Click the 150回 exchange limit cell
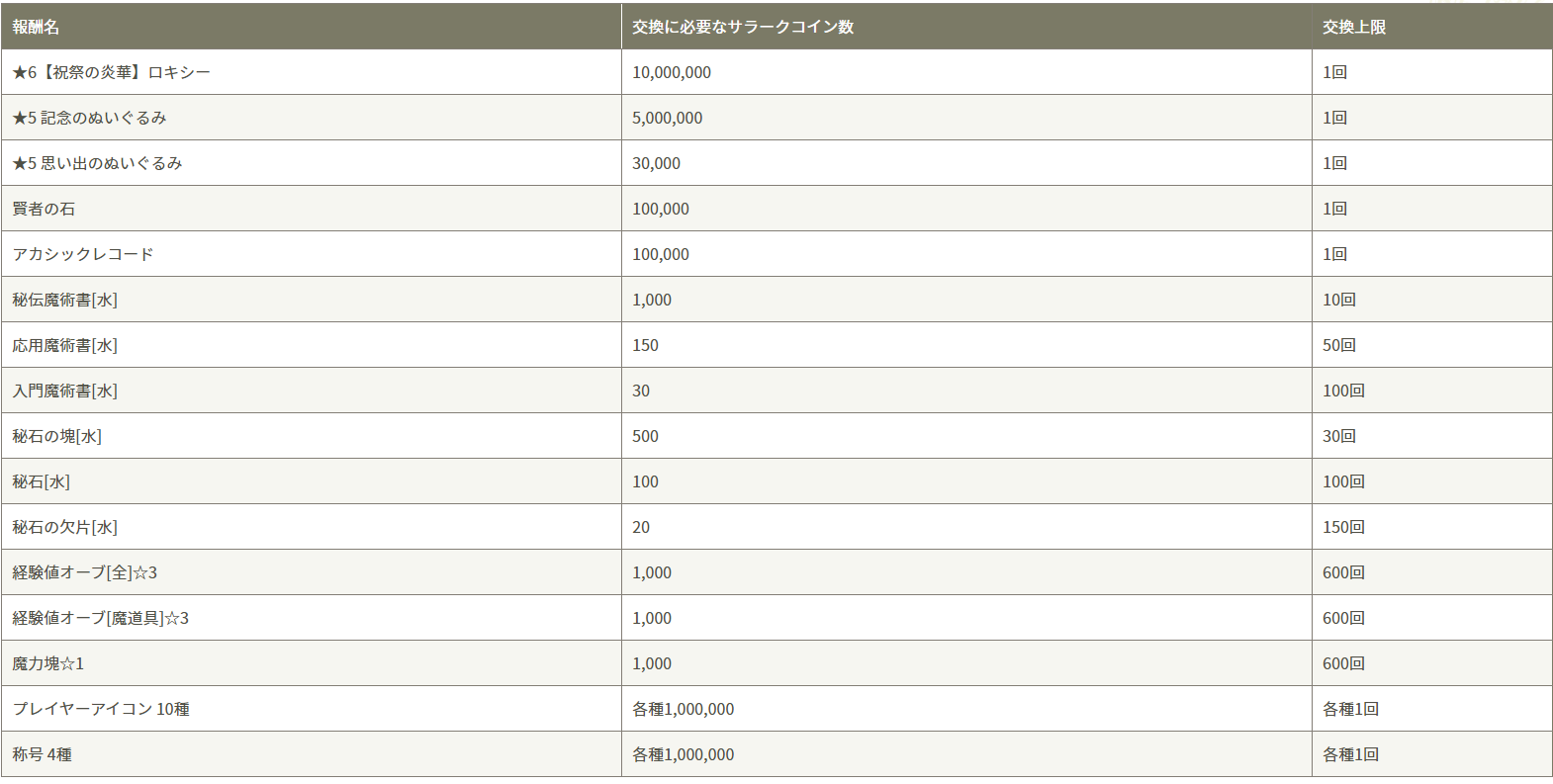The image size is (1553, 784). click(1343, 528)
